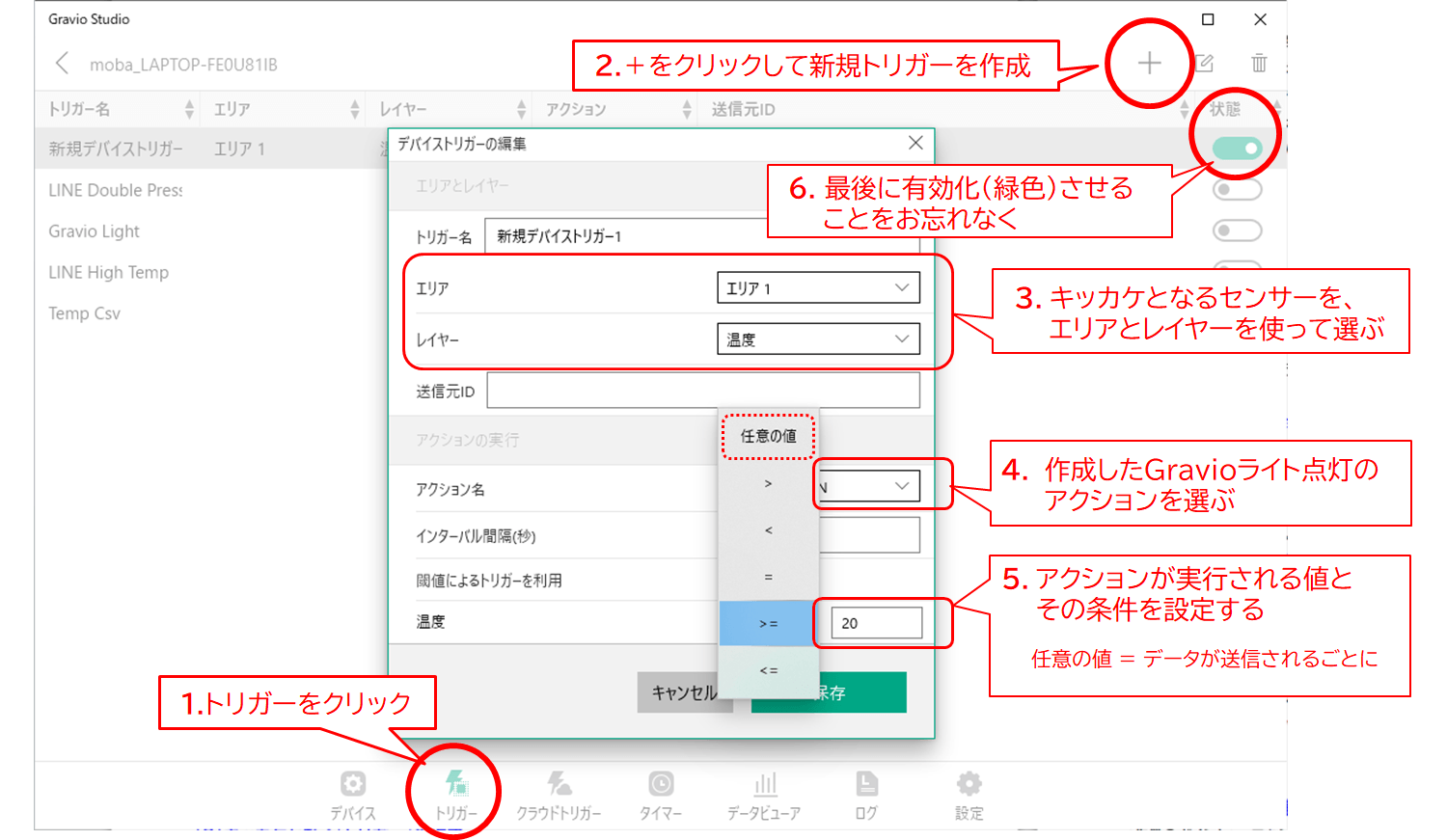Click the 温度 threshold value field
The height and width of the screenshot is (840, 1447).
876,623
